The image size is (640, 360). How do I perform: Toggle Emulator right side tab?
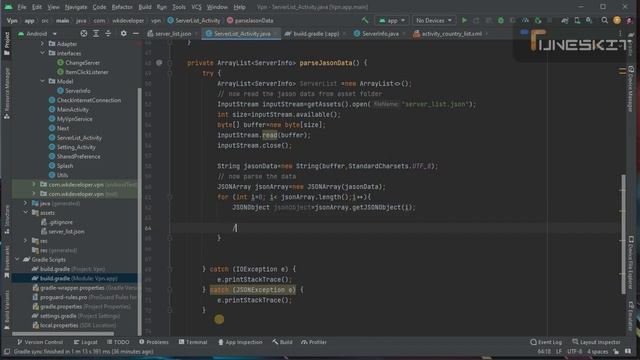coord(631,315)
